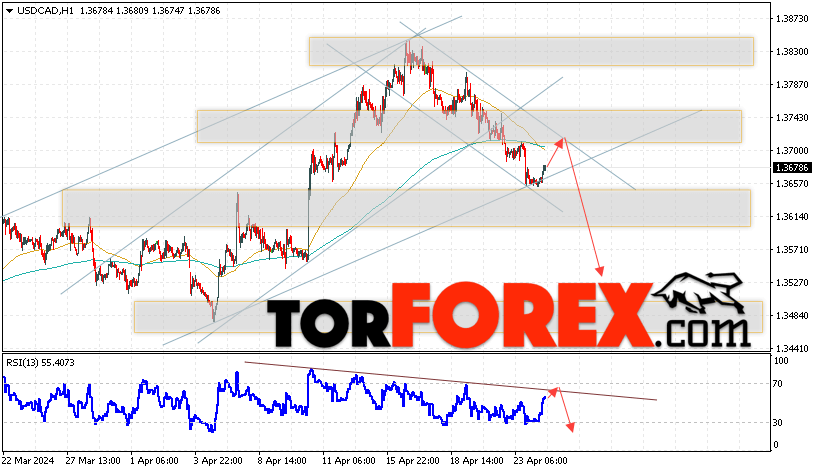This screenshot has height=472, width=816.
Task: Click the 1.34840 price axis label
Action: [x=792, y=316]
